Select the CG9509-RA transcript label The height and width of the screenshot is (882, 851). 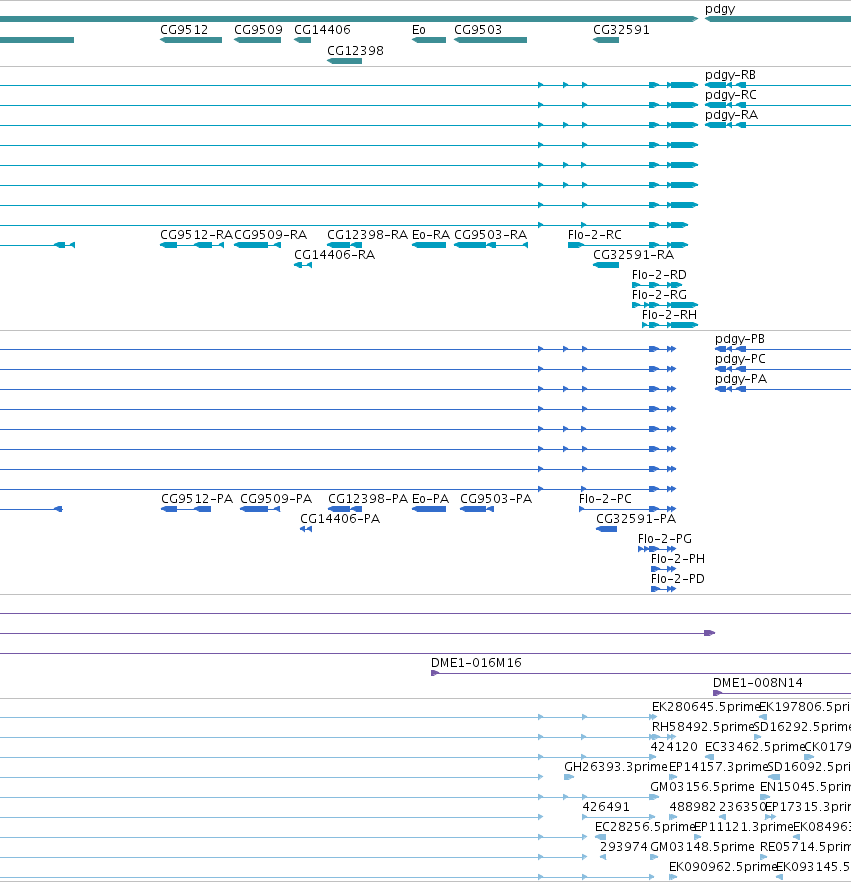(271, 235)
